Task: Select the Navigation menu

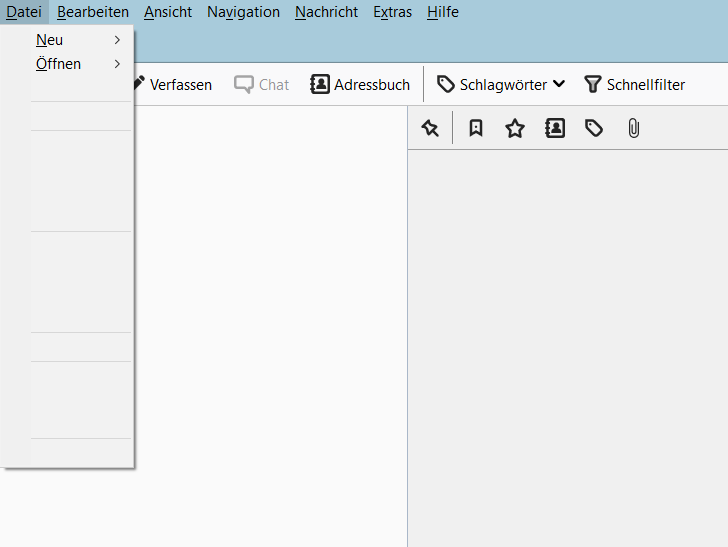Action: (x=243, y=12)
